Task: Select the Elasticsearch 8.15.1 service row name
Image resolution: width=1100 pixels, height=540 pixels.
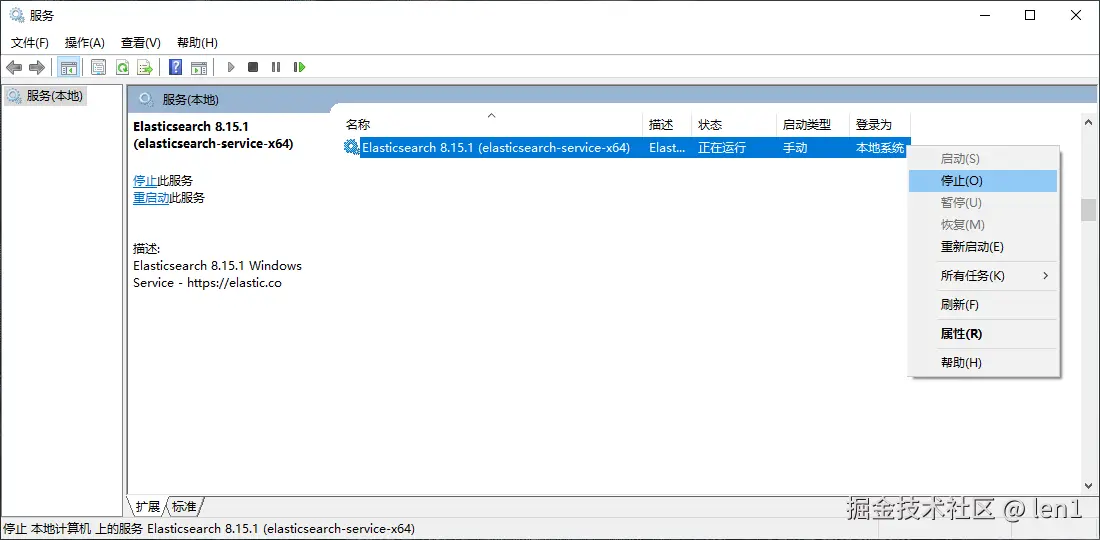Action: coord(496,148)
